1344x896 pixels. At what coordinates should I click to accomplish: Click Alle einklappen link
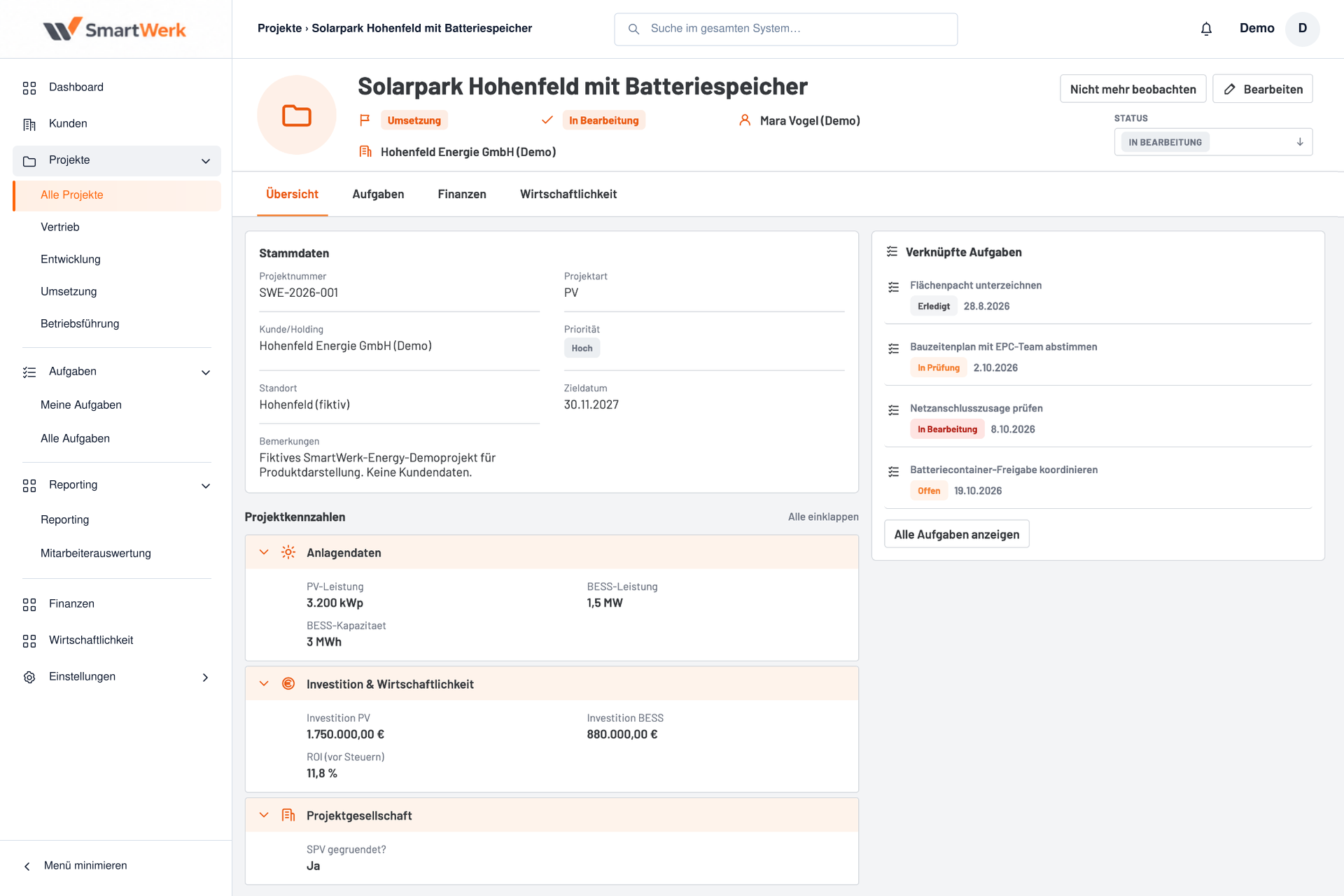[823, 517]
